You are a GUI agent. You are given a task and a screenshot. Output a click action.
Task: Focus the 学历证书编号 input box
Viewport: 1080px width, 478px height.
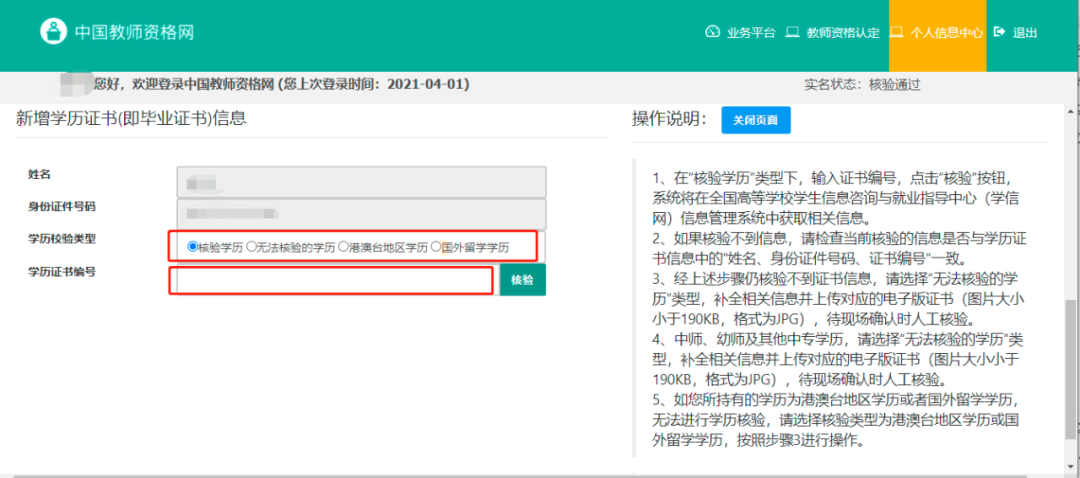pos(332,281)
